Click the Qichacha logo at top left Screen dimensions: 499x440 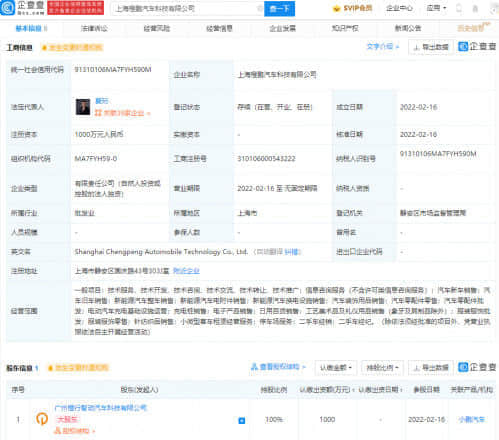23,8
